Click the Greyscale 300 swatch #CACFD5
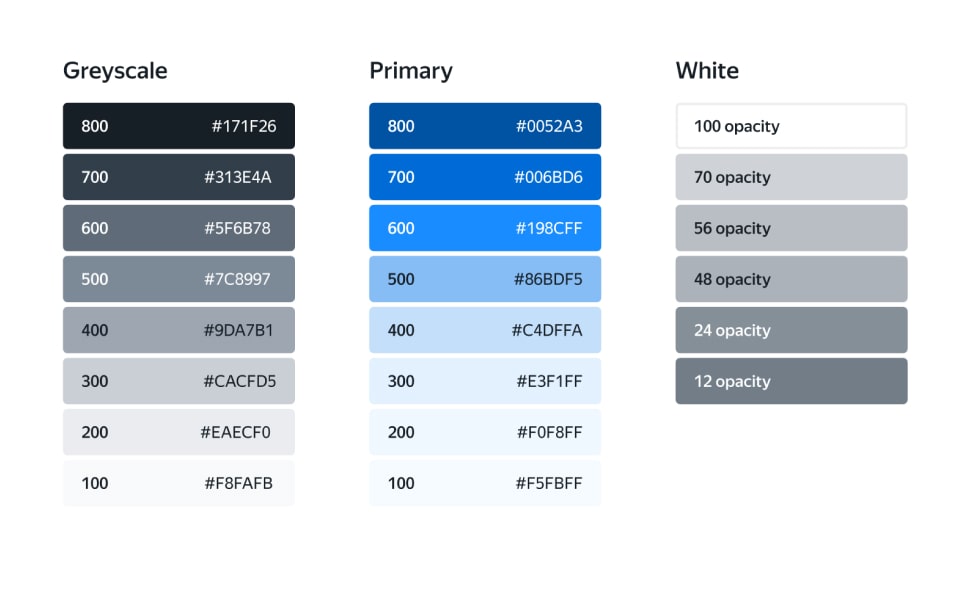 coord(178,381)
